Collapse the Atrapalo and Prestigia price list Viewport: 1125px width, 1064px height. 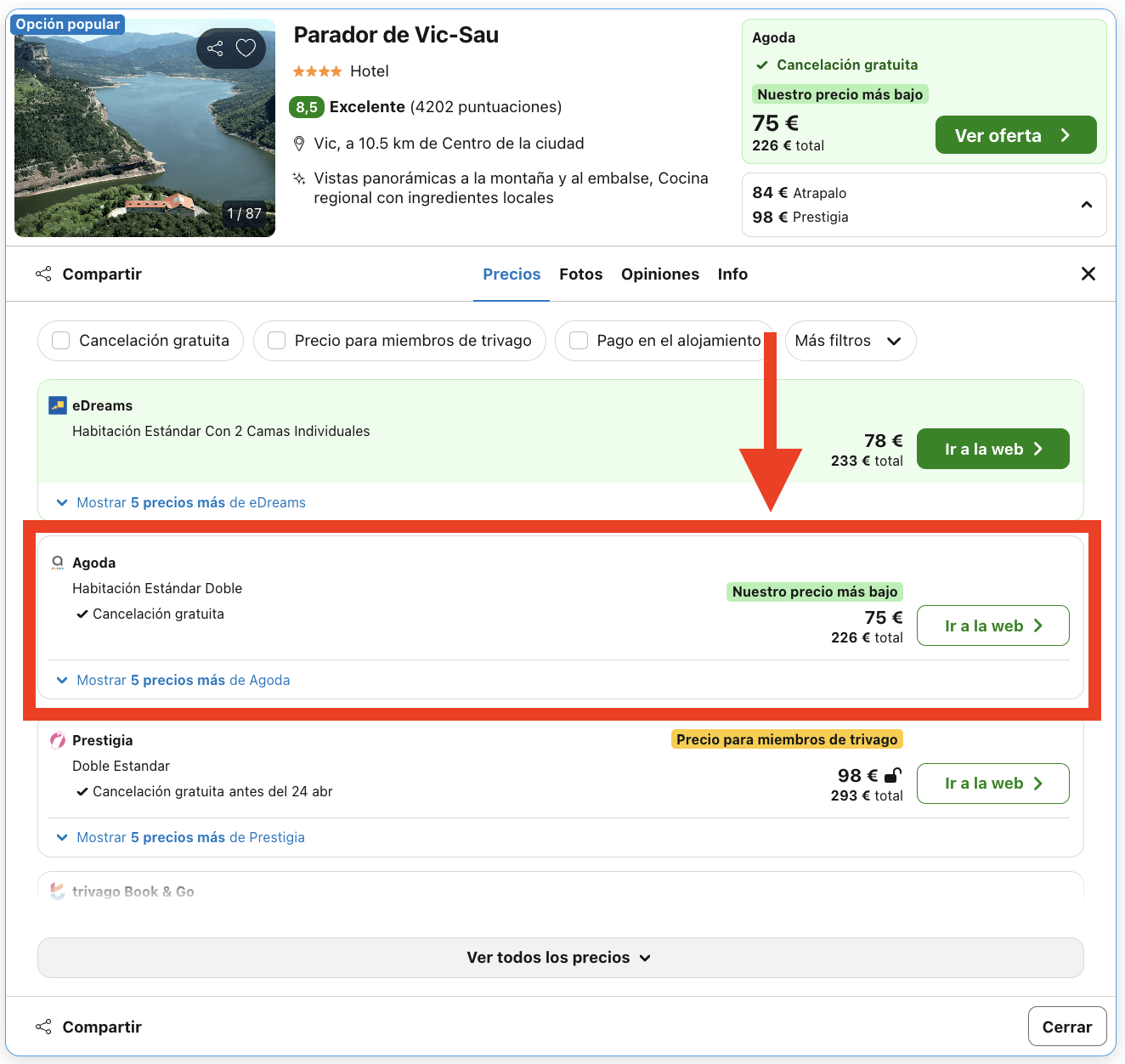pyautogui.click(x=1087, y=205)
